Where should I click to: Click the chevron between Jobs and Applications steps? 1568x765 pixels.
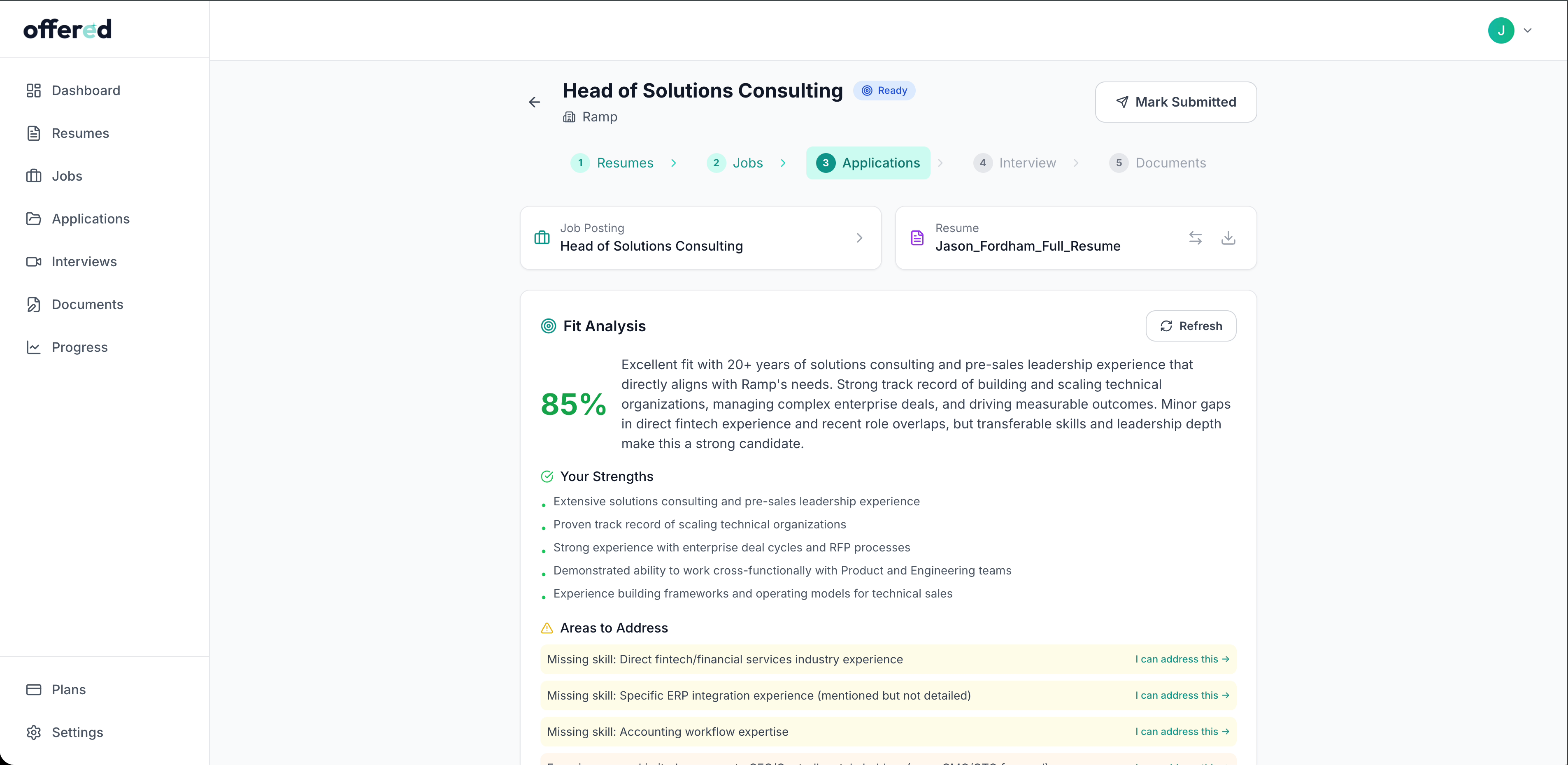[x=784, y=163]
